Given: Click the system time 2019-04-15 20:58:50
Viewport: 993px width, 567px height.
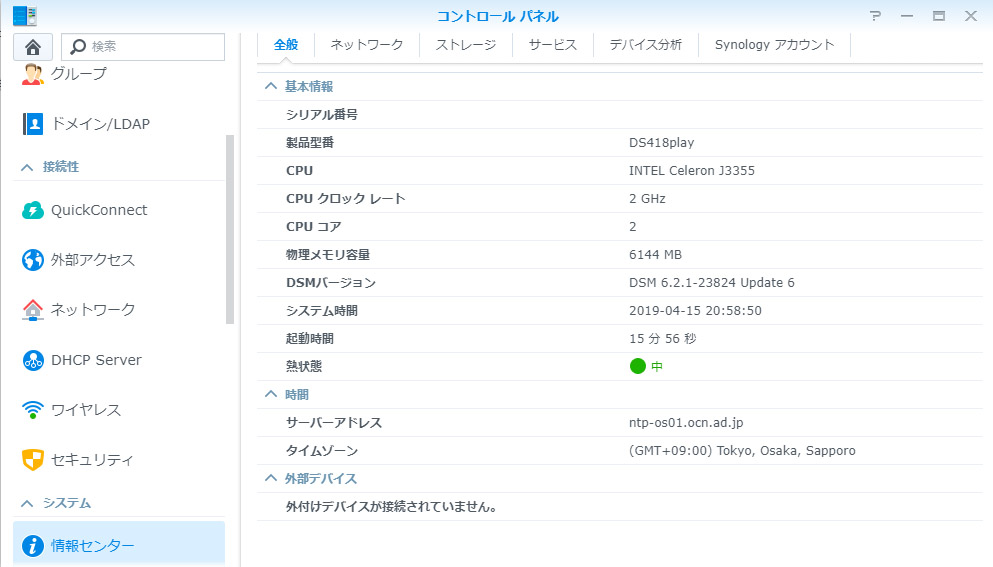Looking at the screenshot, I should click(x=695, y=310).
